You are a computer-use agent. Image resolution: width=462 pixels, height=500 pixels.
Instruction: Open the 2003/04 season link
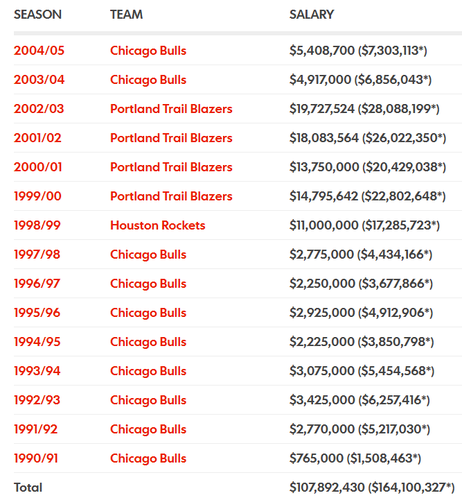pos(39,80)
